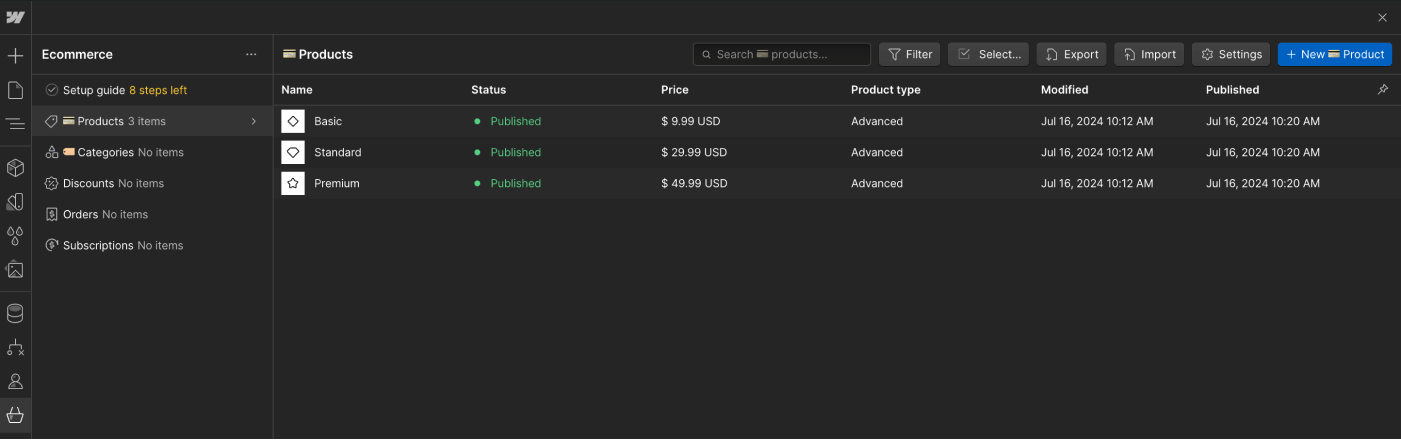Sort by Published column header
Viewport: 1401px width, 440px height.
coord(1233,90)
